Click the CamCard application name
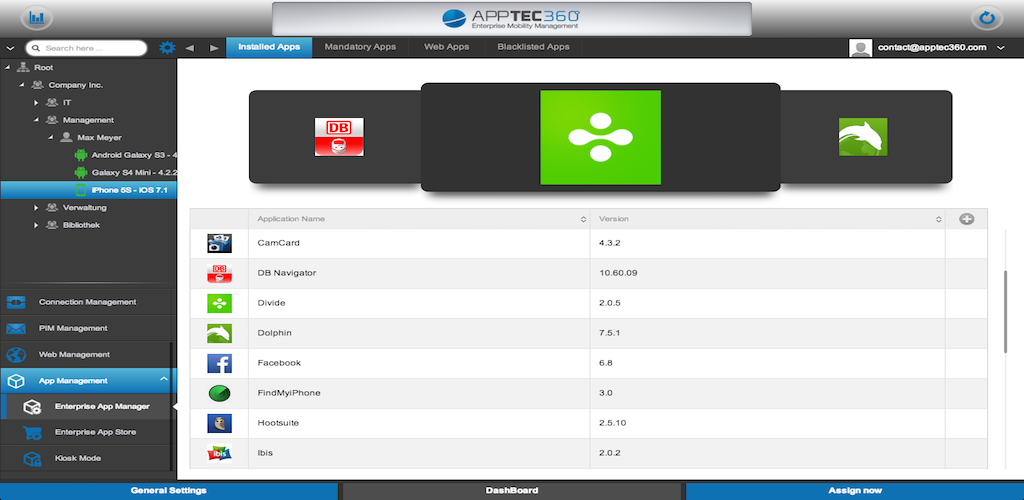 pos(278,243)
